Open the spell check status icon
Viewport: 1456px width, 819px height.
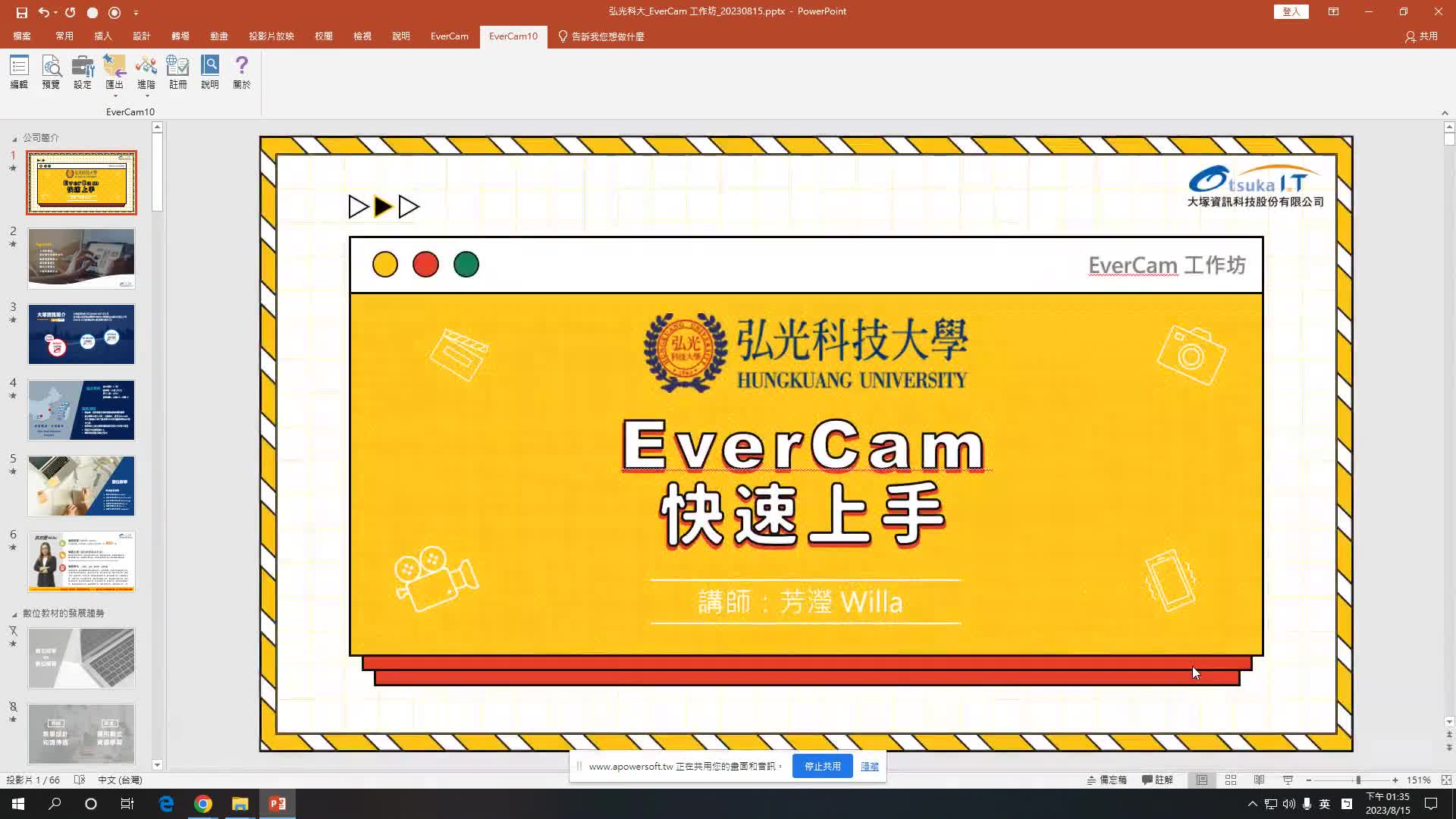[x=80, y=780]
